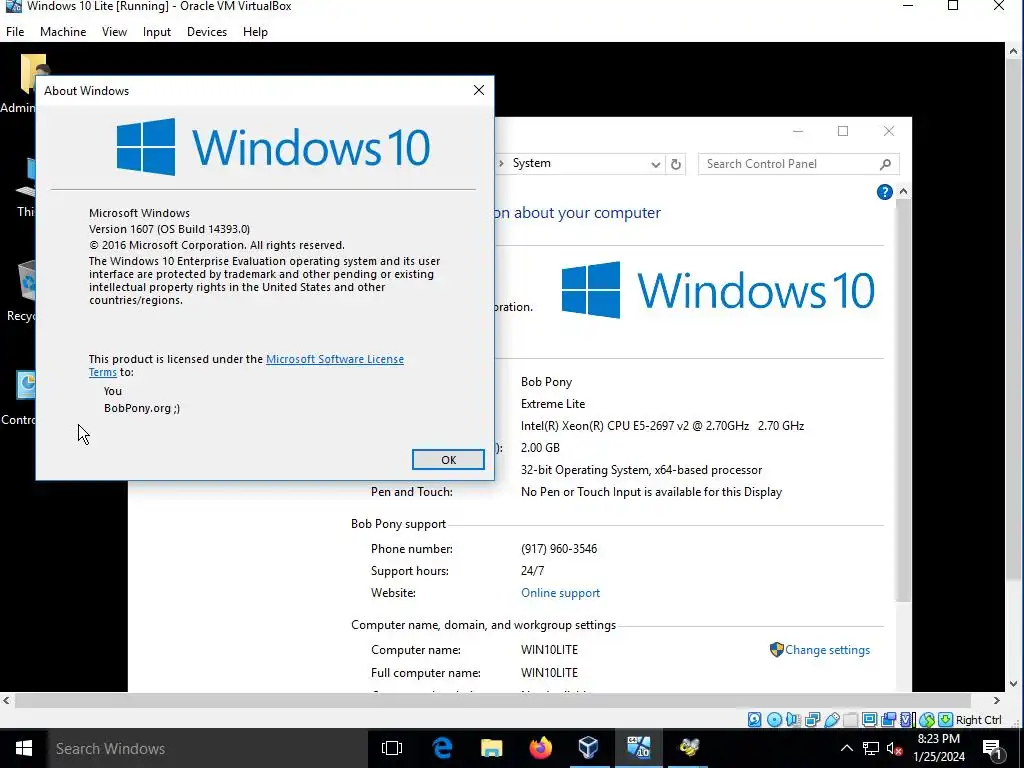The image size is (1024, 768).
Task: Click WIN10LITE in the Computer name row
Action: [549, 650]
